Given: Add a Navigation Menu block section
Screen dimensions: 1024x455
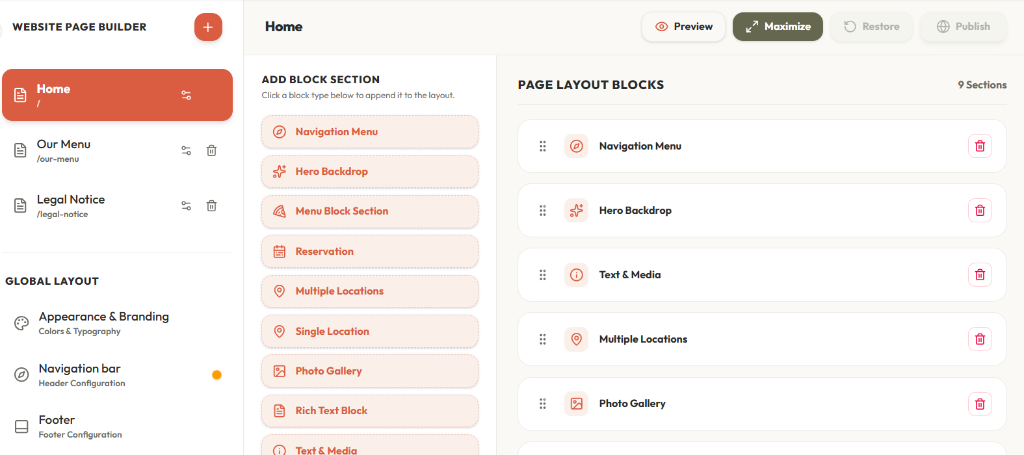Looking at the screenshot, I should [x=370, y=132].
